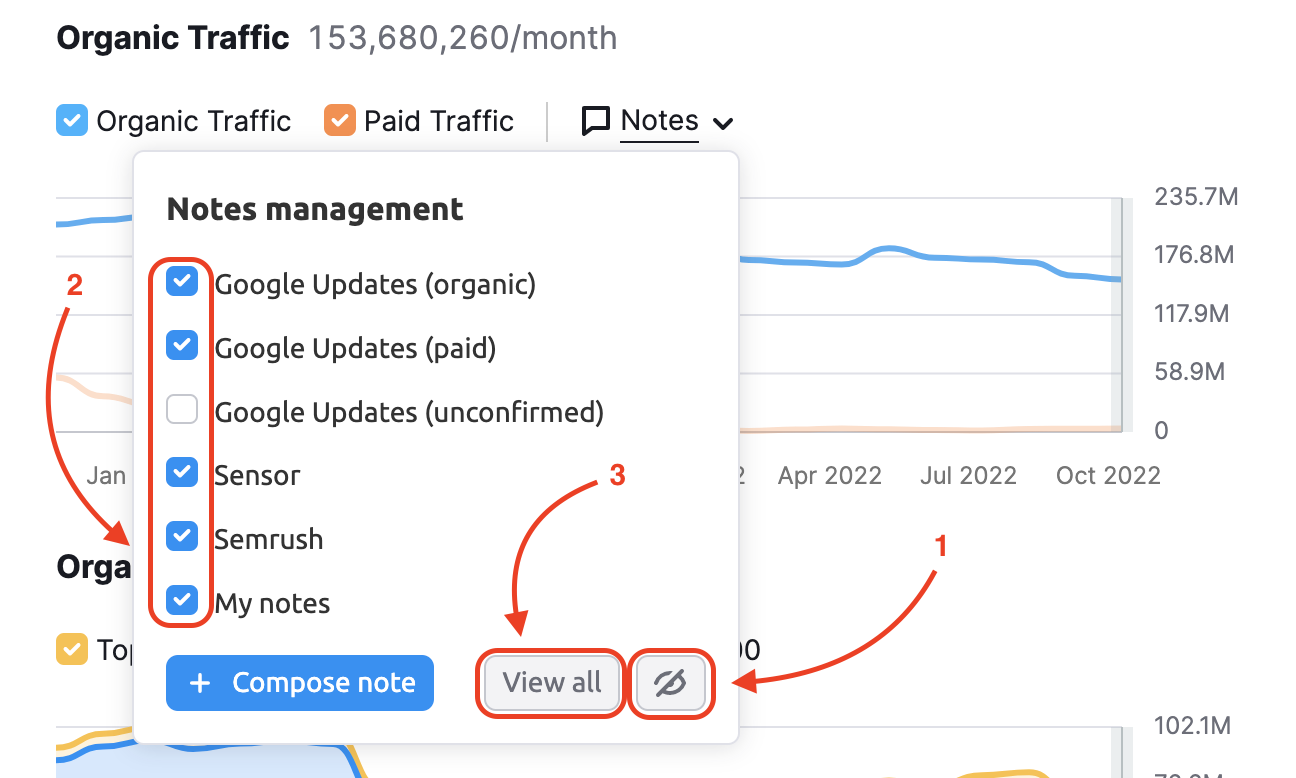Click the Organic Traffic heading at top

point(173,39)
